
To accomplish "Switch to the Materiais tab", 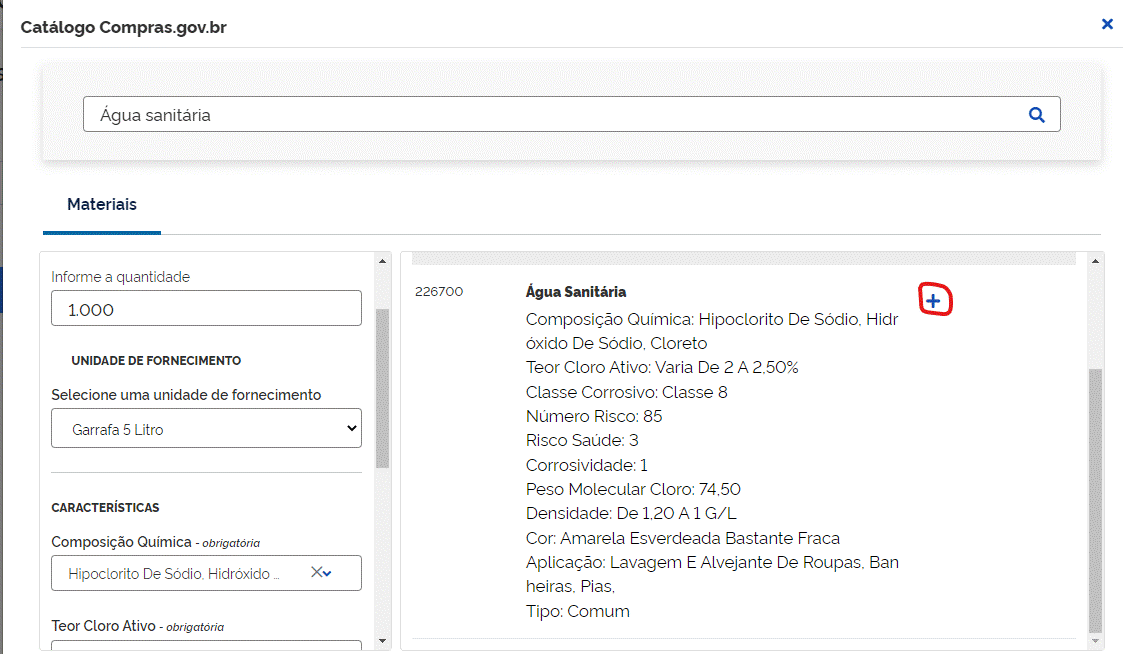I will [102, 205].
